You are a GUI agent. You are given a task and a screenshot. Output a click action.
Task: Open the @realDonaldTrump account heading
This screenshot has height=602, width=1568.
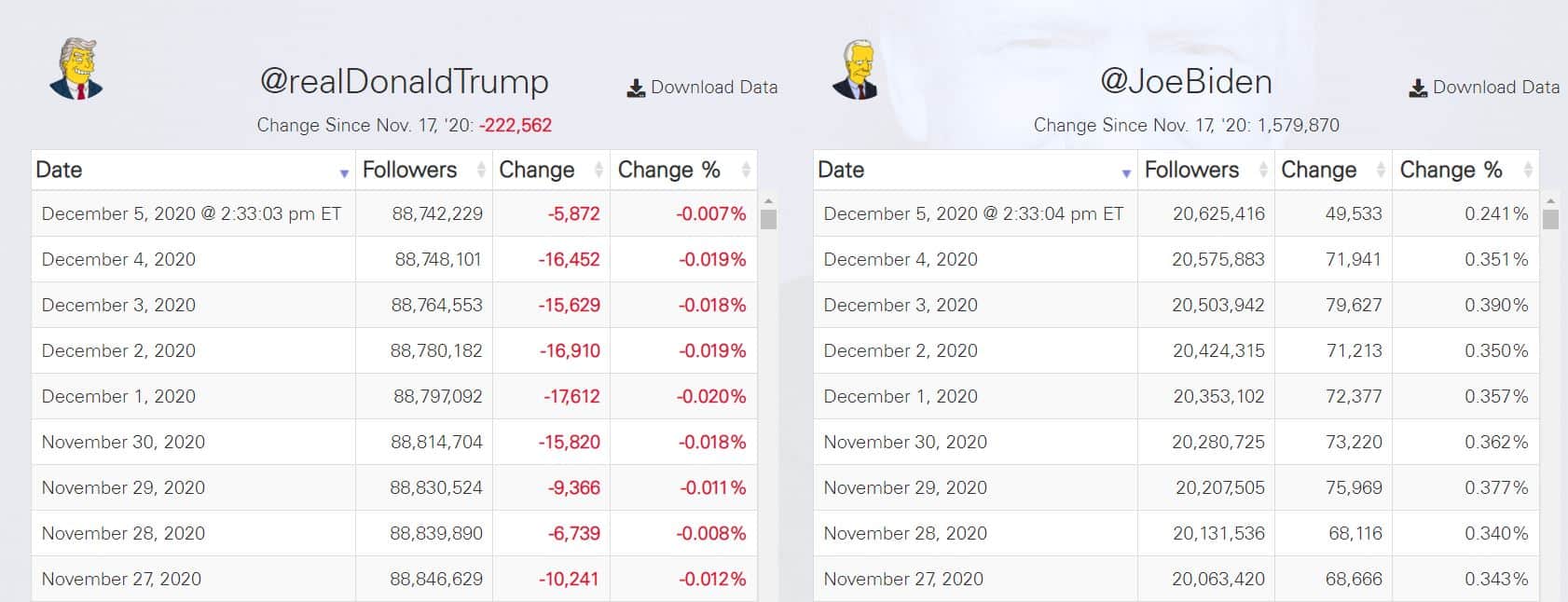click(405, 82)
